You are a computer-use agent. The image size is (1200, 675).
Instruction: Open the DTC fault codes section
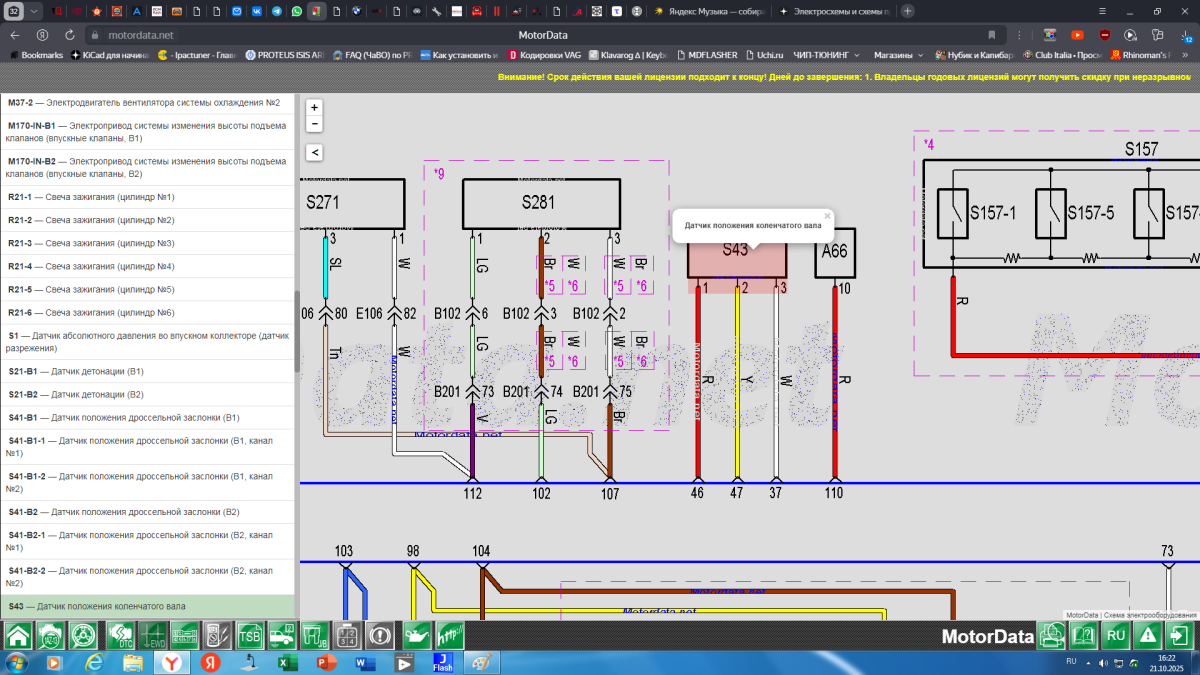click(120, 635)
